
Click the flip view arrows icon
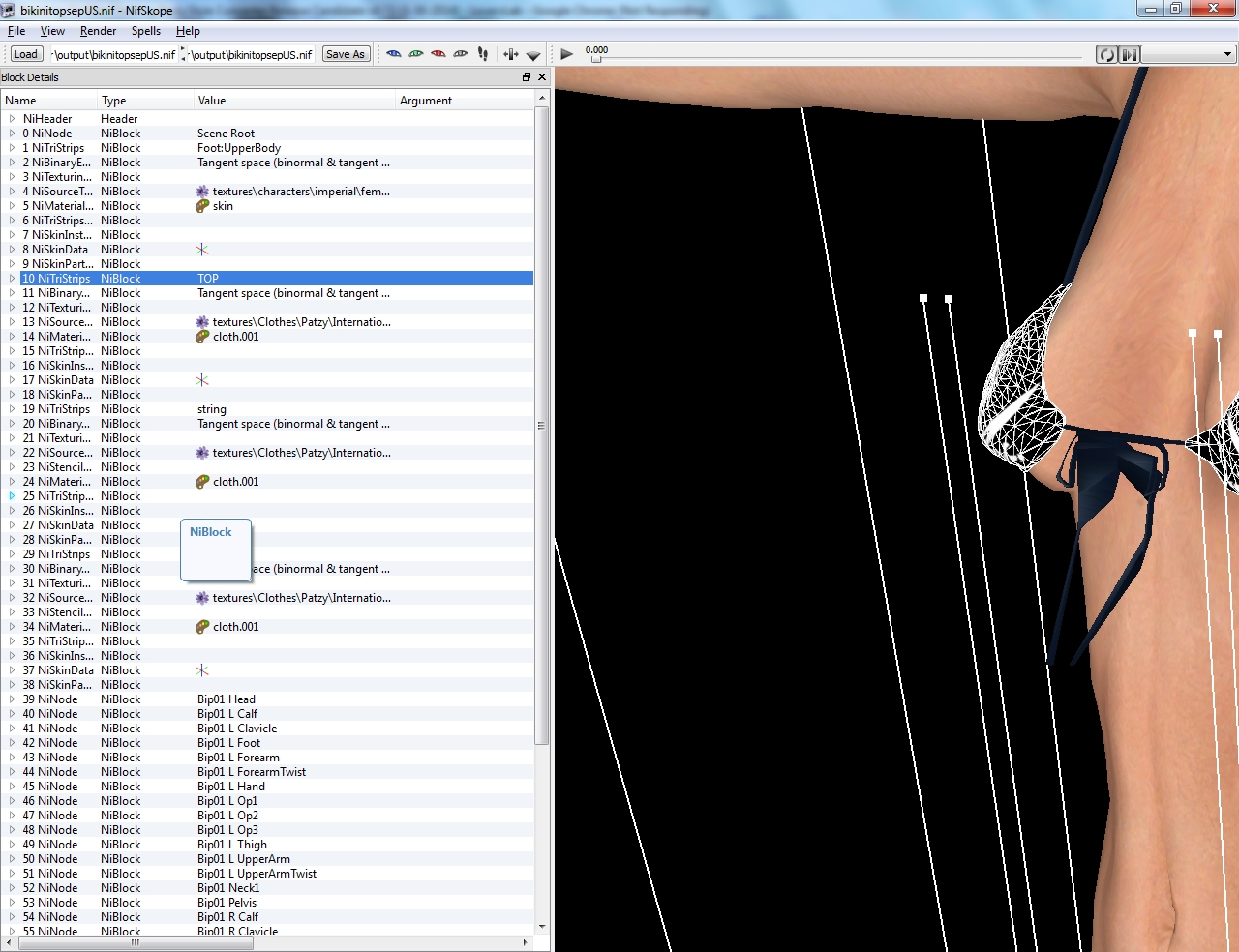coord(511,54)
